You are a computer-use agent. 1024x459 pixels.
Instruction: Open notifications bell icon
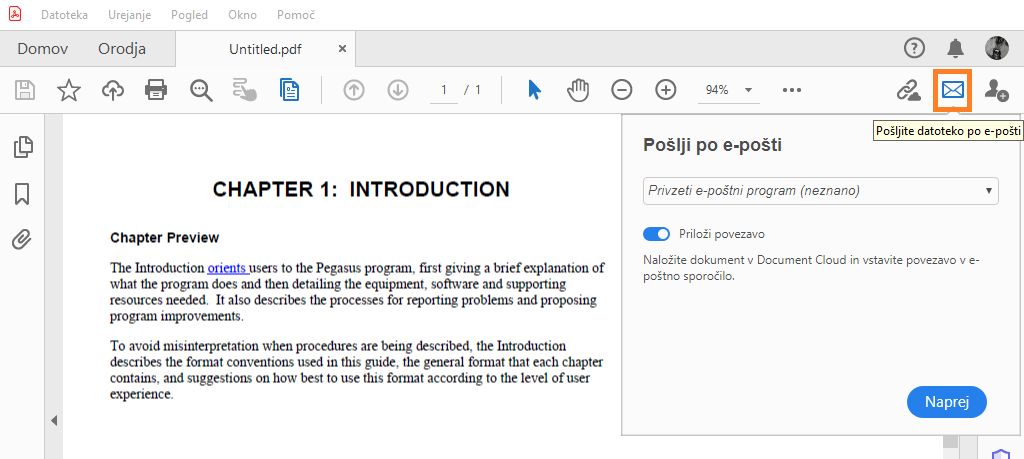point(955,48)
